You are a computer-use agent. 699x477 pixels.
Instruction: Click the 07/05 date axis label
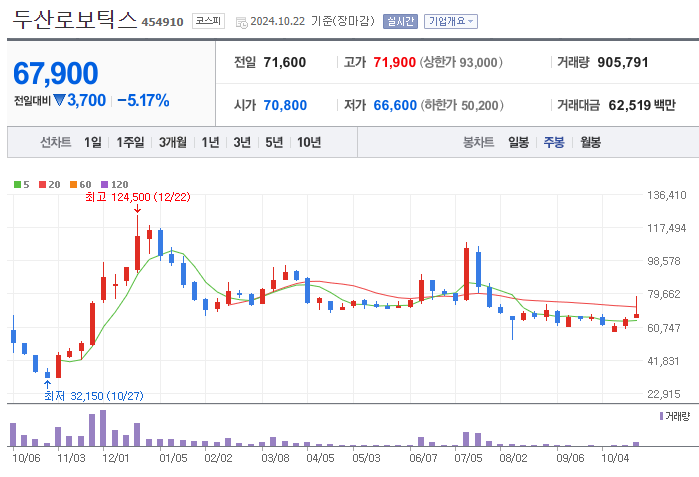click(468, 458)
